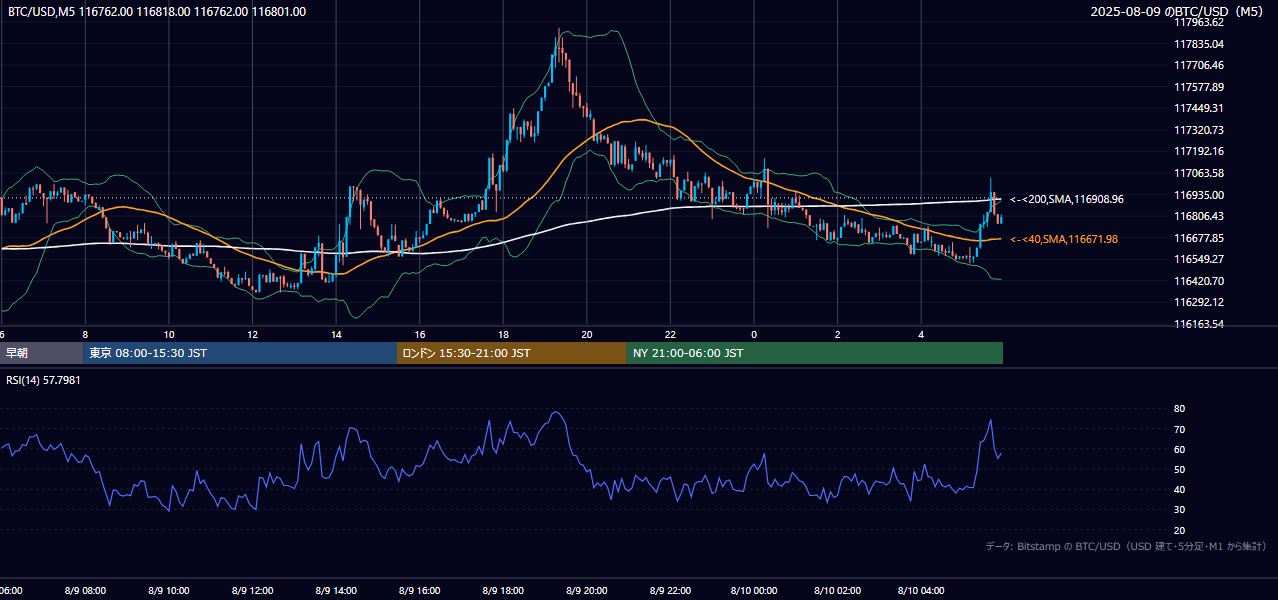Click price axis label 116806.43

pos(1199,216)
